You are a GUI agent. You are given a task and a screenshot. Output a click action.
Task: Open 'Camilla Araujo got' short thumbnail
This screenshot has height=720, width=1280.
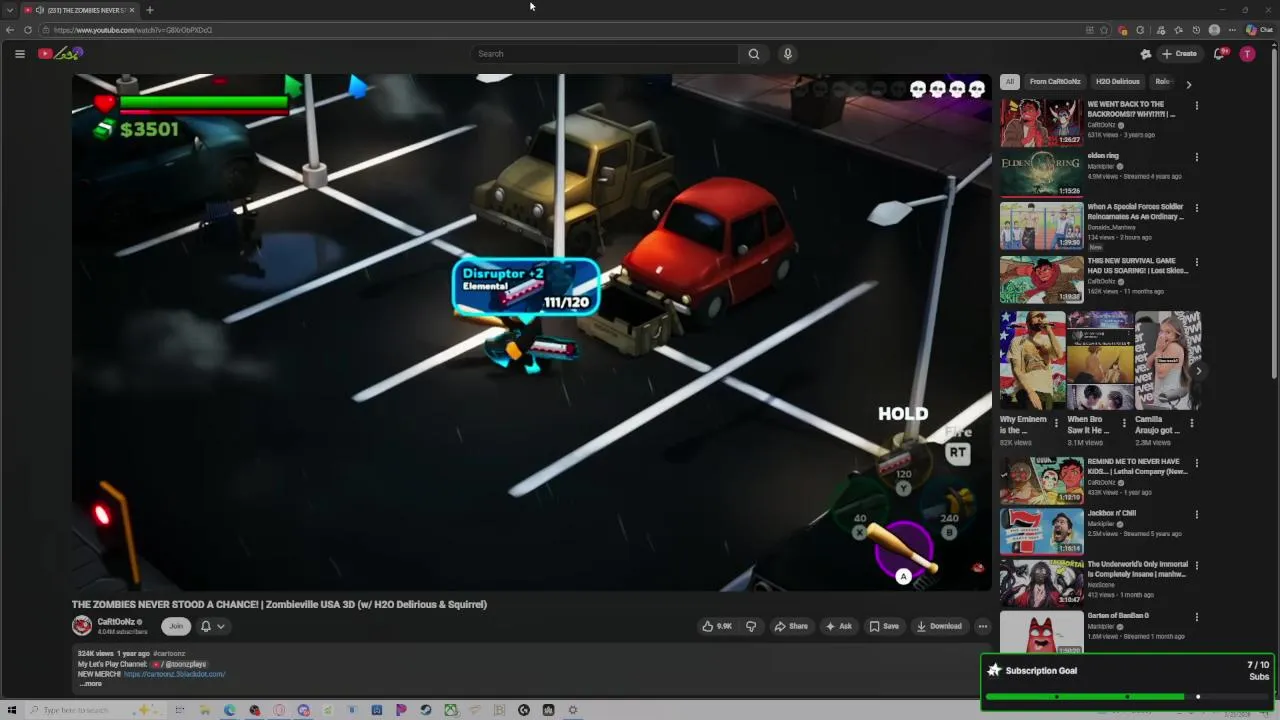[1168, 360]
